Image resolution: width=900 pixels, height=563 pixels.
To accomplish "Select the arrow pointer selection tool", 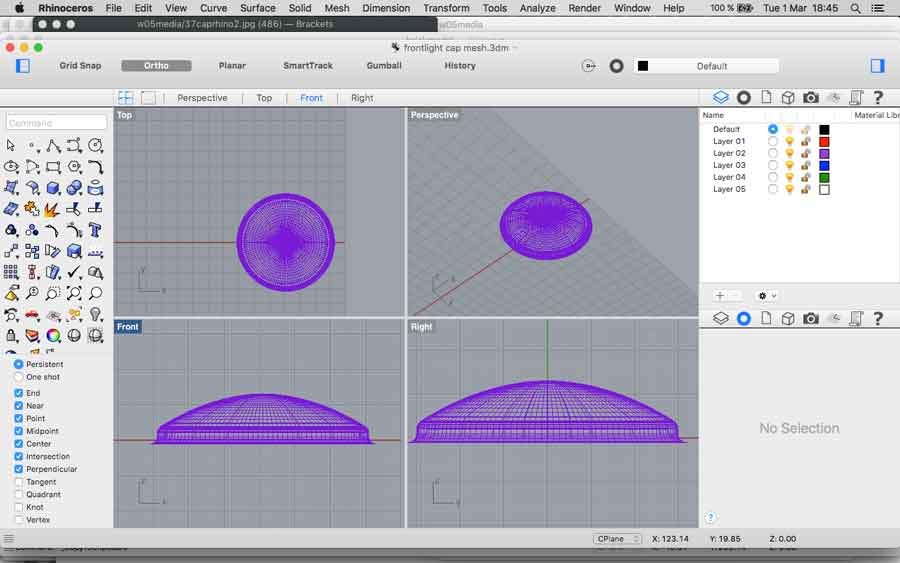I will (x=11, y=145).
